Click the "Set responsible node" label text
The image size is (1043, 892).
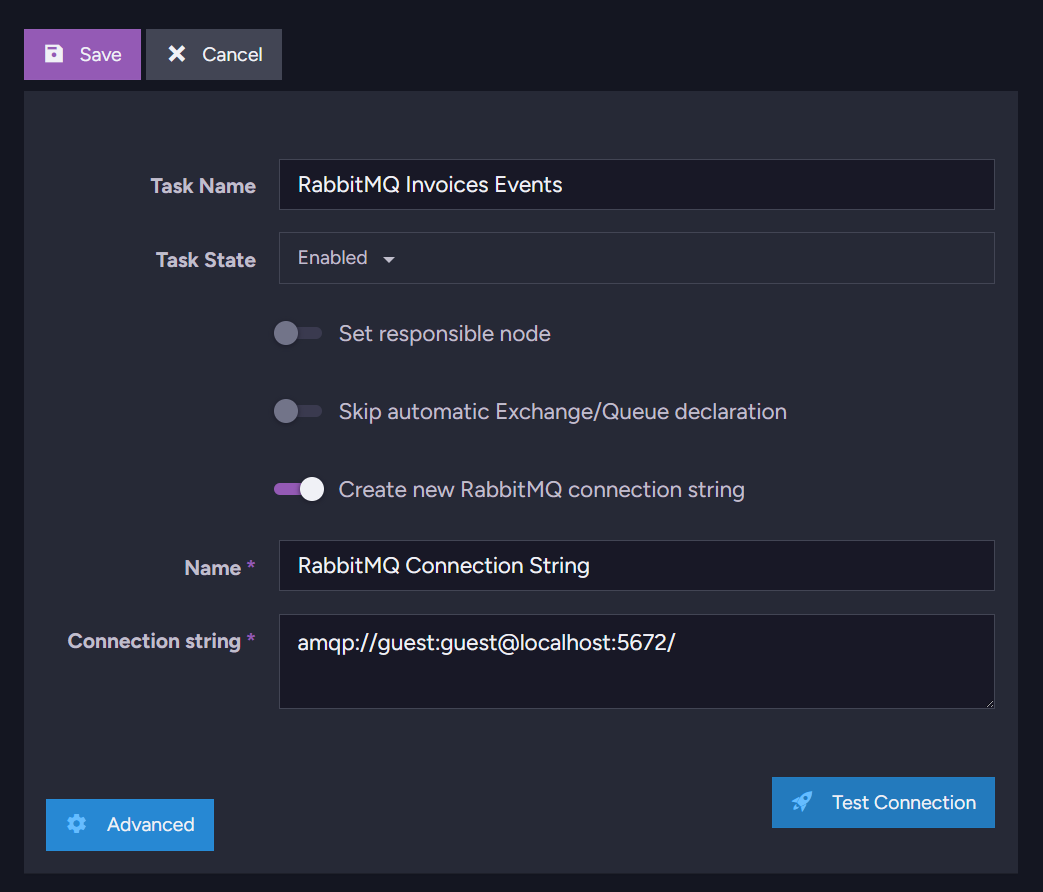pyautogui.click(x=444, y=333)
